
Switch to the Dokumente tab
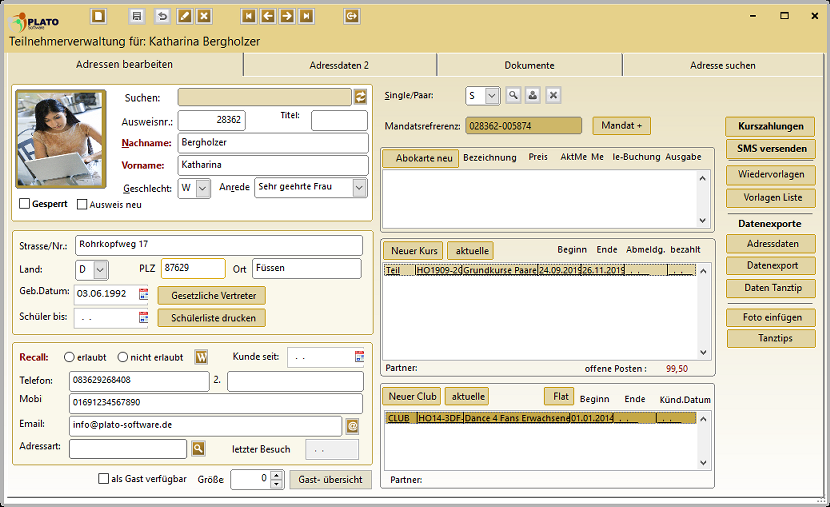pyautogui.click(x=529, y=65)
